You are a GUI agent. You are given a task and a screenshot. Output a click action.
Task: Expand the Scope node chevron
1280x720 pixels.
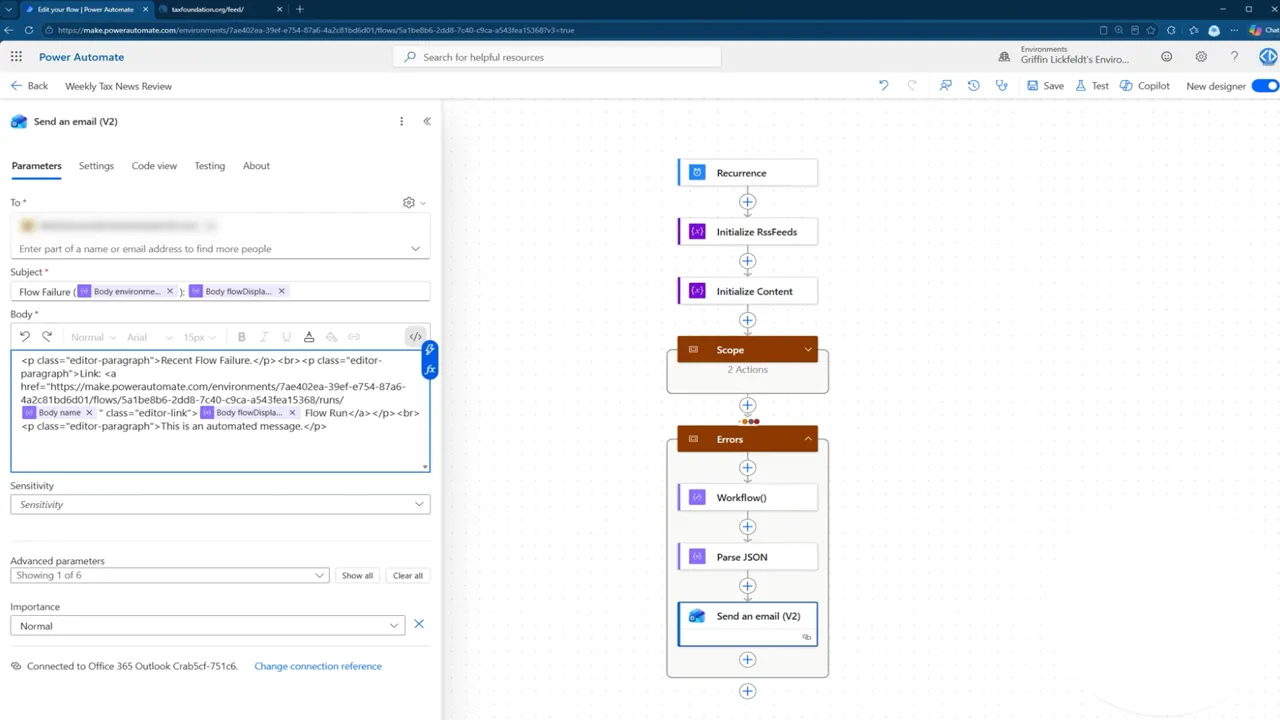tap(808, 350)
